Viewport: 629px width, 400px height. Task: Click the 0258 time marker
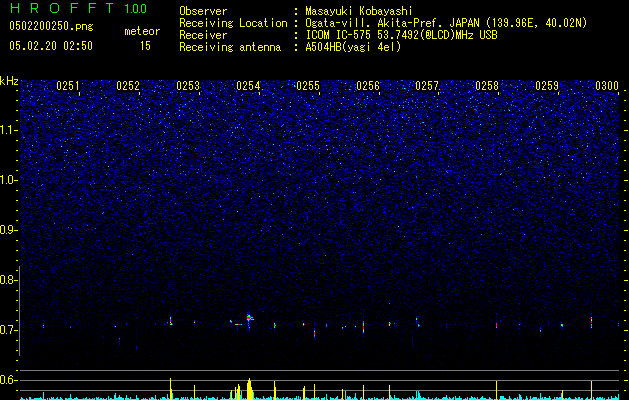(487, 86)
